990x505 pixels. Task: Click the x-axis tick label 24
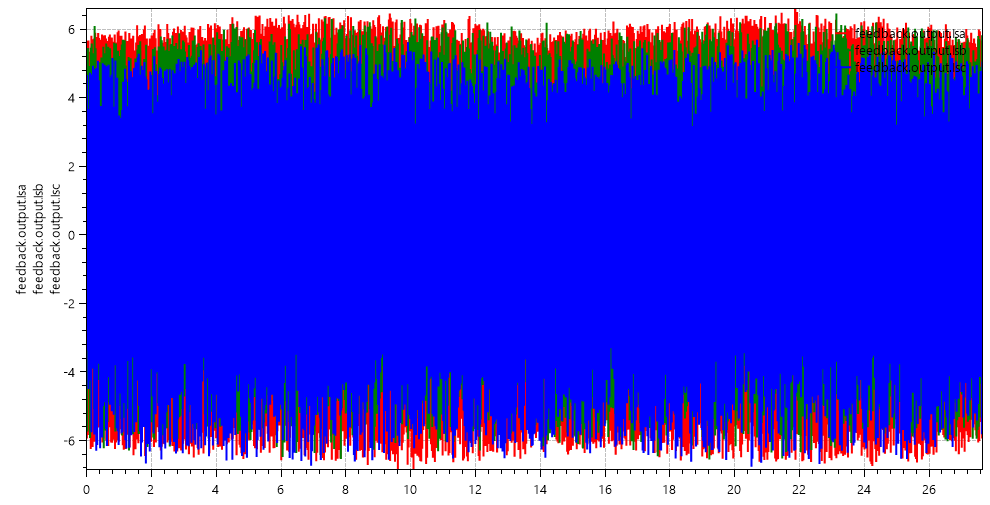(864, 489)
